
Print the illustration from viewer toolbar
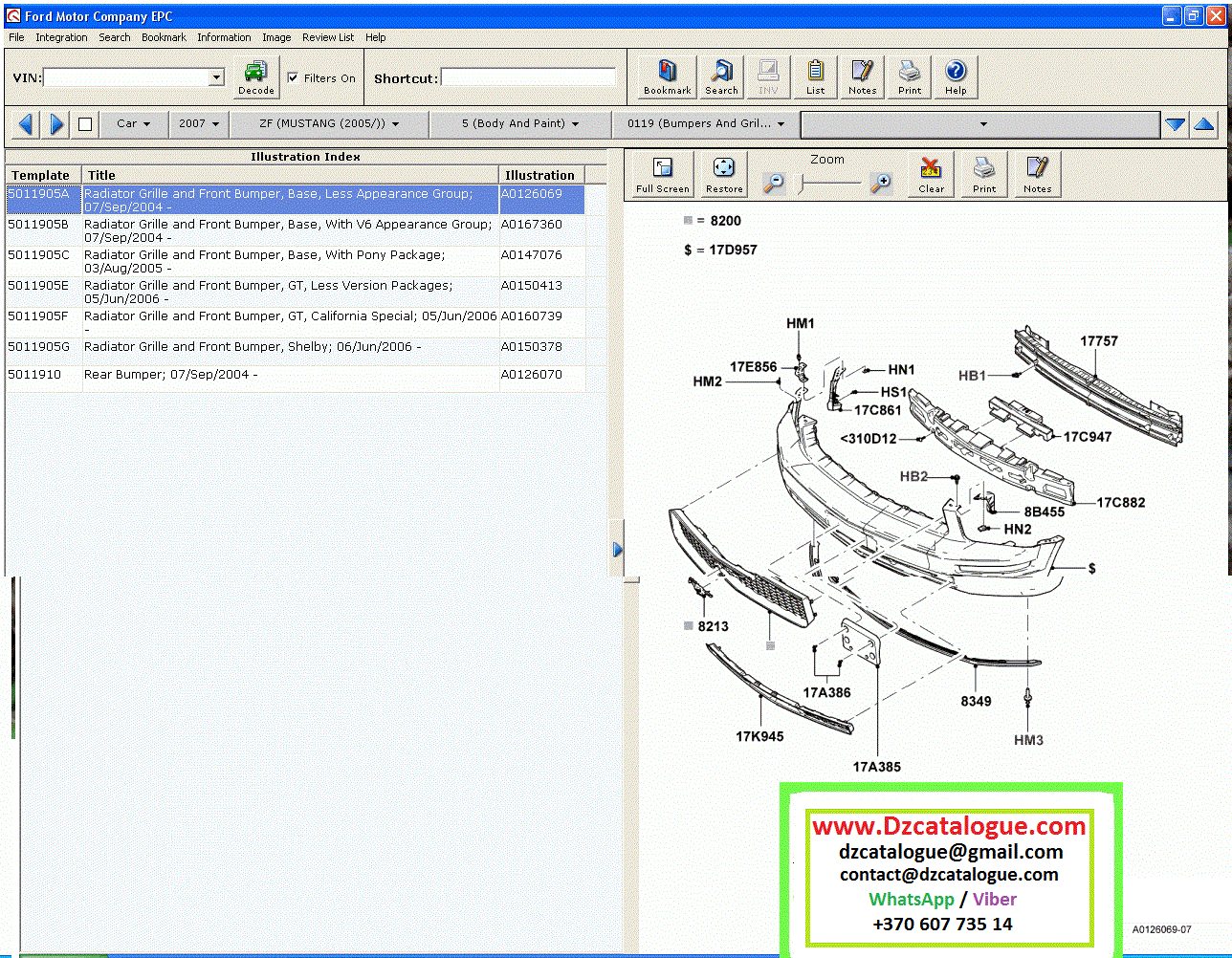click(x=984, y=174)
